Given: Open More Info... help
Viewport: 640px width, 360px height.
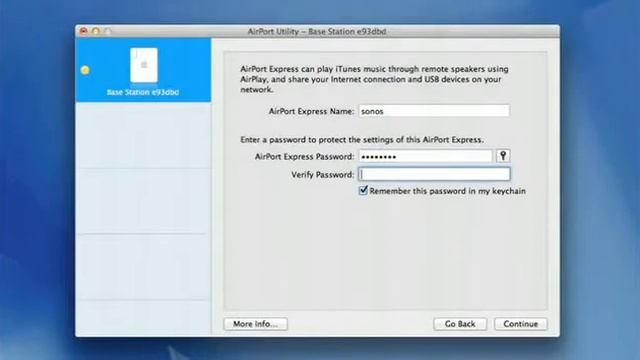Looking at the screenshot, I should tap(256, 324).
